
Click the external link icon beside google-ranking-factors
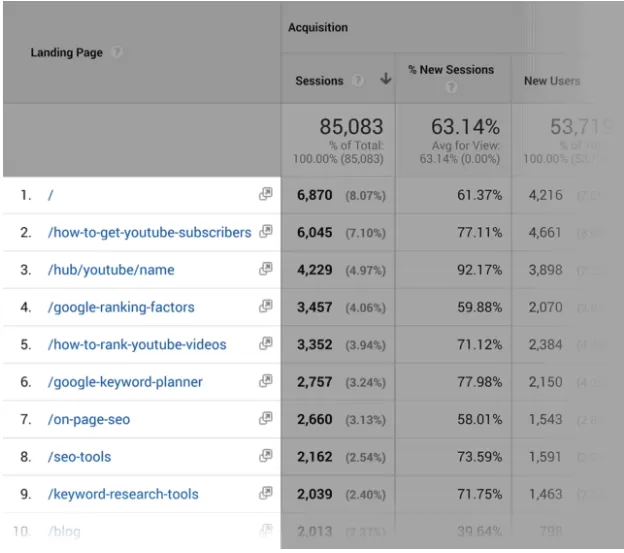tap(265, 306)
